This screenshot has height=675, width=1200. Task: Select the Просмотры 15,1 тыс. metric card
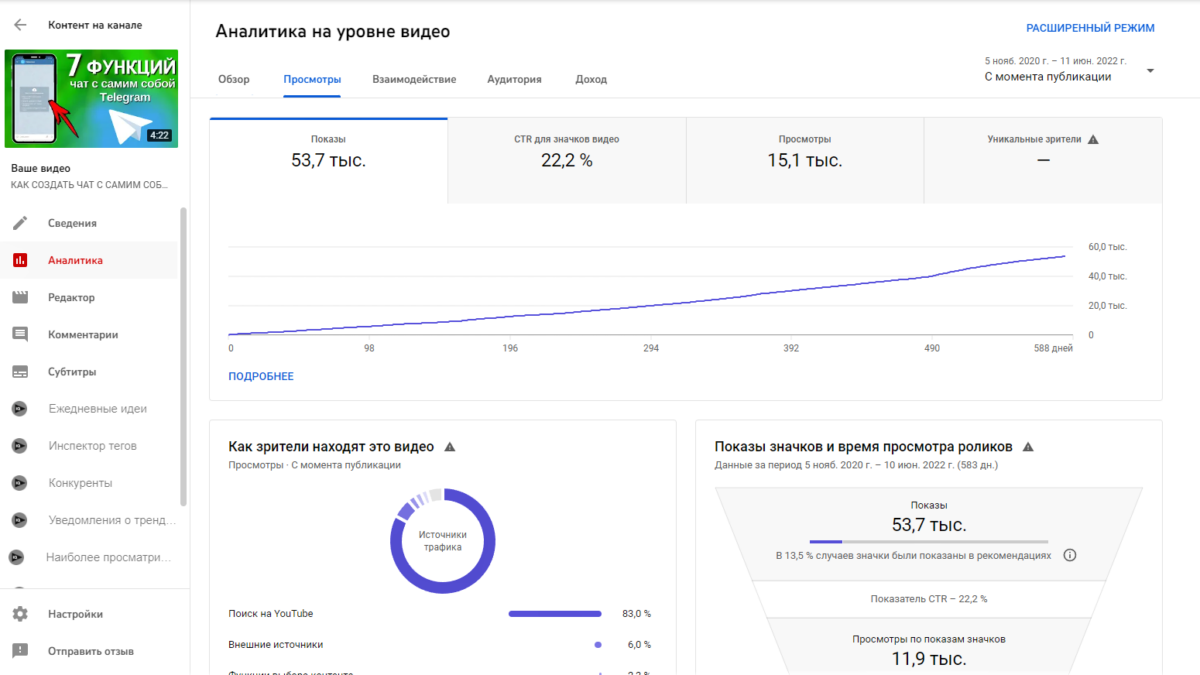[805, 160]
